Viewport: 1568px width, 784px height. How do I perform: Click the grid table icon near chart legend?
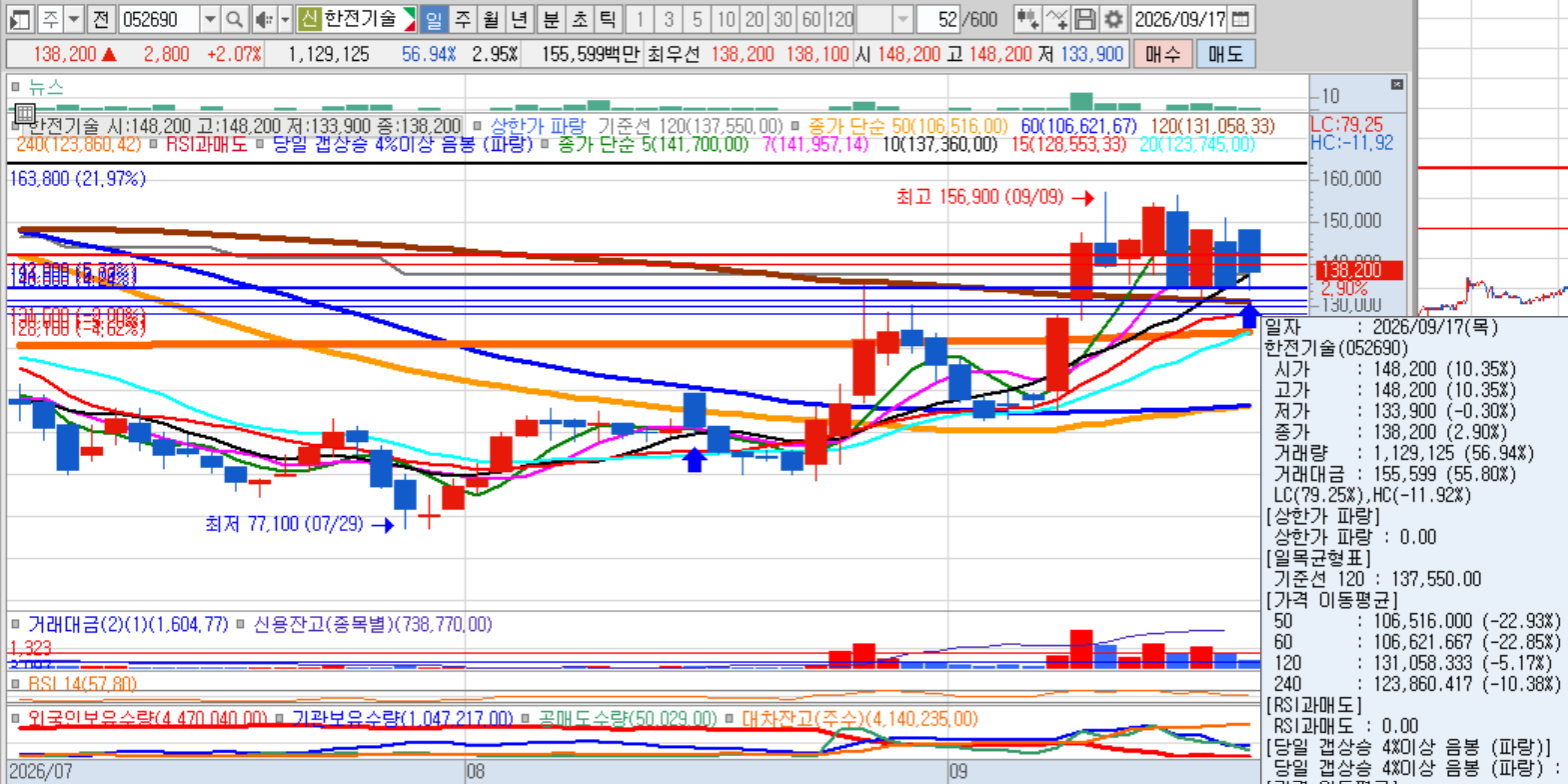pyautogui.click(x=25, y=113)
